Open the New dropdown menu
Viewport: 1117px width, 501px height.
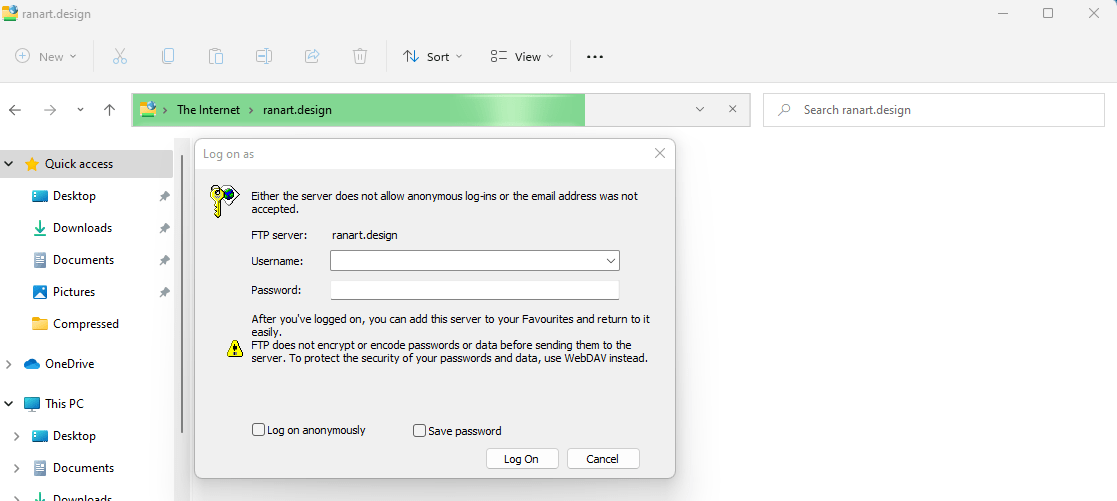[46, 56]
